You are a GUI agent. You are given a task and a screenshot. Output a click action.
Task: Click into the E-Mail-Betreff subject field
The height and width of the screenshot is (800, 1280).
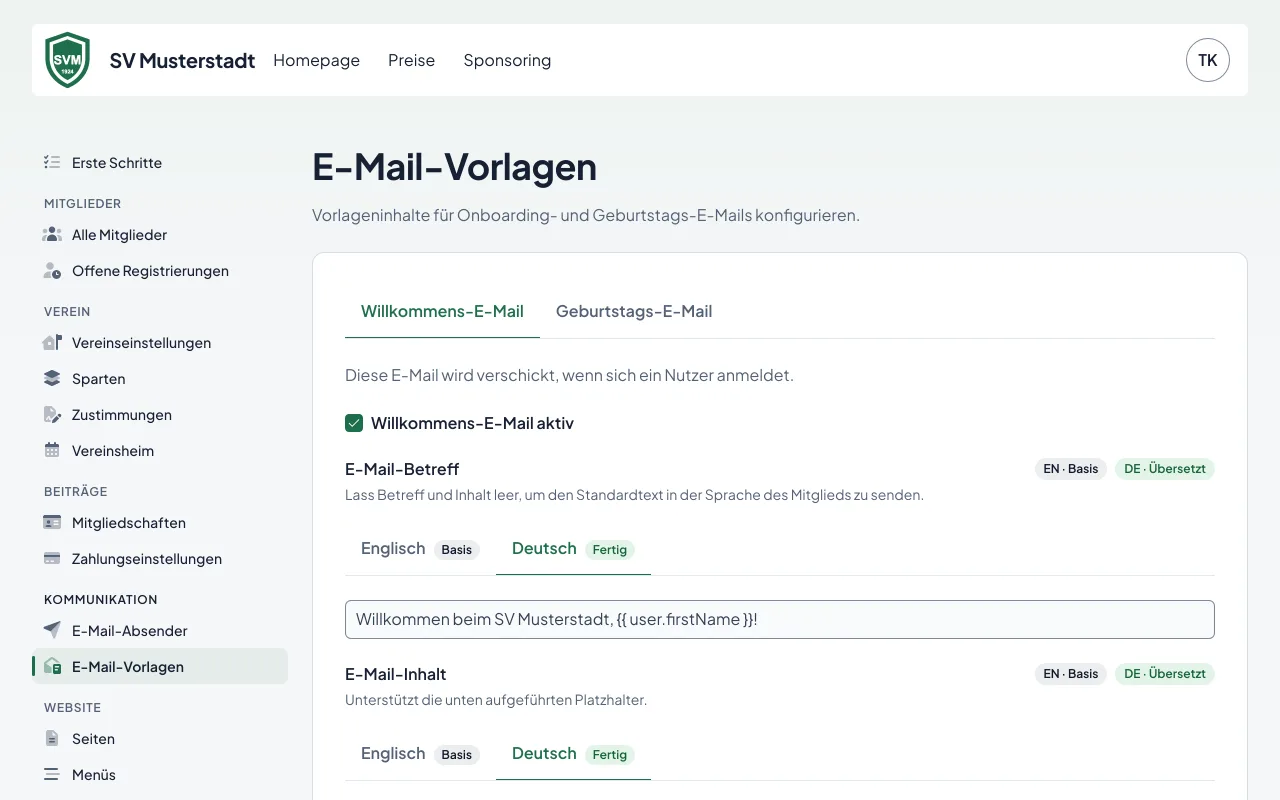pyautogui.click(x=780, y=619)
